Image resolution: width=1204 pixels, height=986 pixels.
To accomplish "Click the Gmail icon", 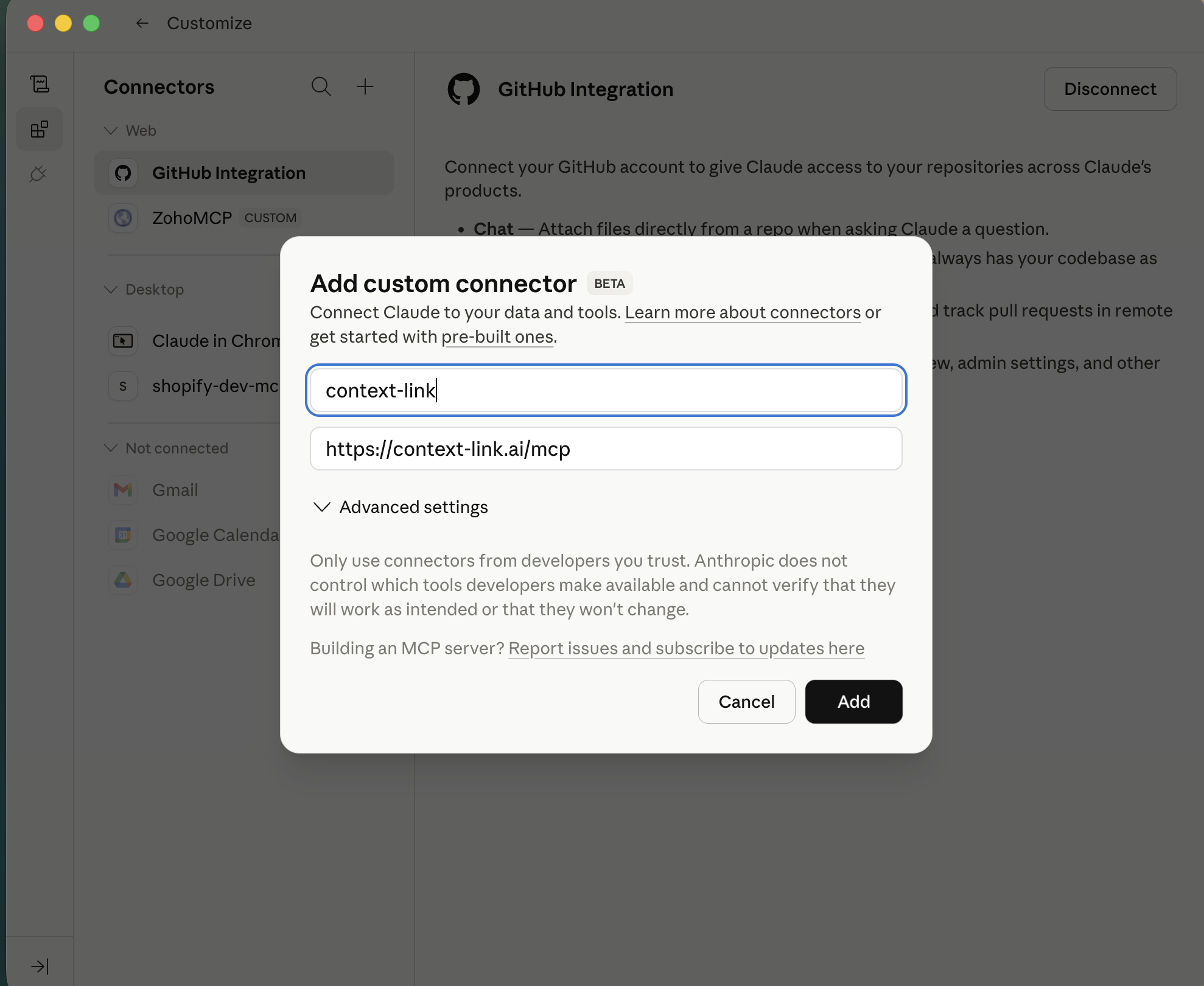I will pos(123,490).
